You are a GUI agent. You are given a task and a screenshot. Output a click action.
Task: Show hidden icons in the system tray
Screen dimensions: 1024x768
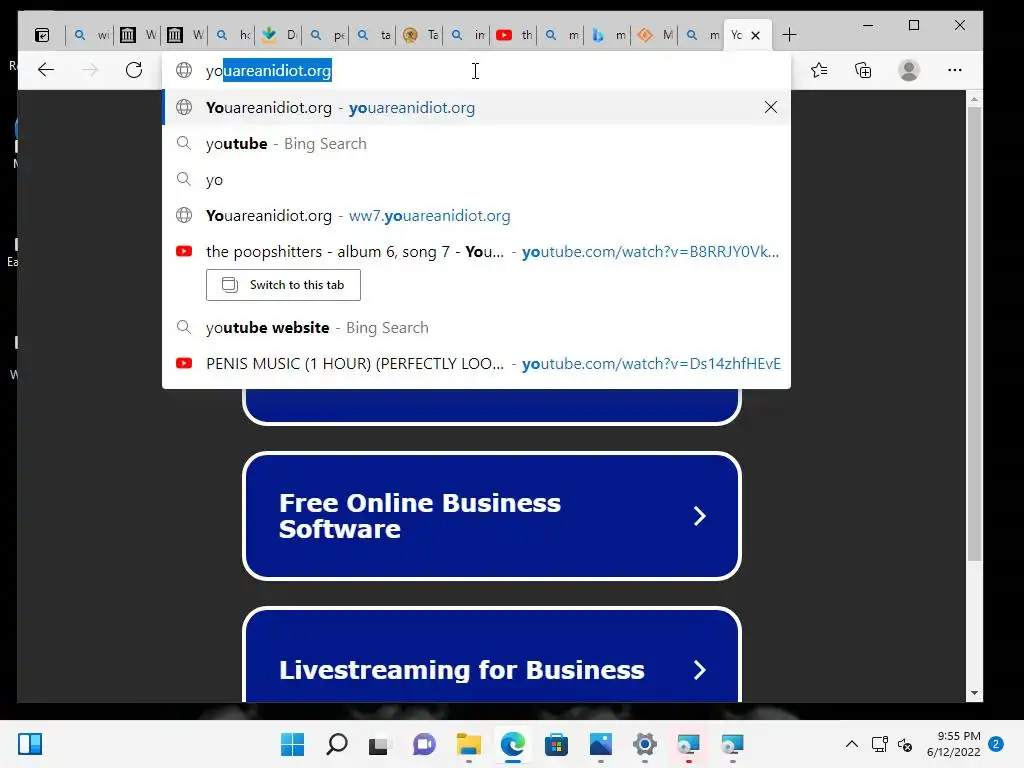pos(852,744)
